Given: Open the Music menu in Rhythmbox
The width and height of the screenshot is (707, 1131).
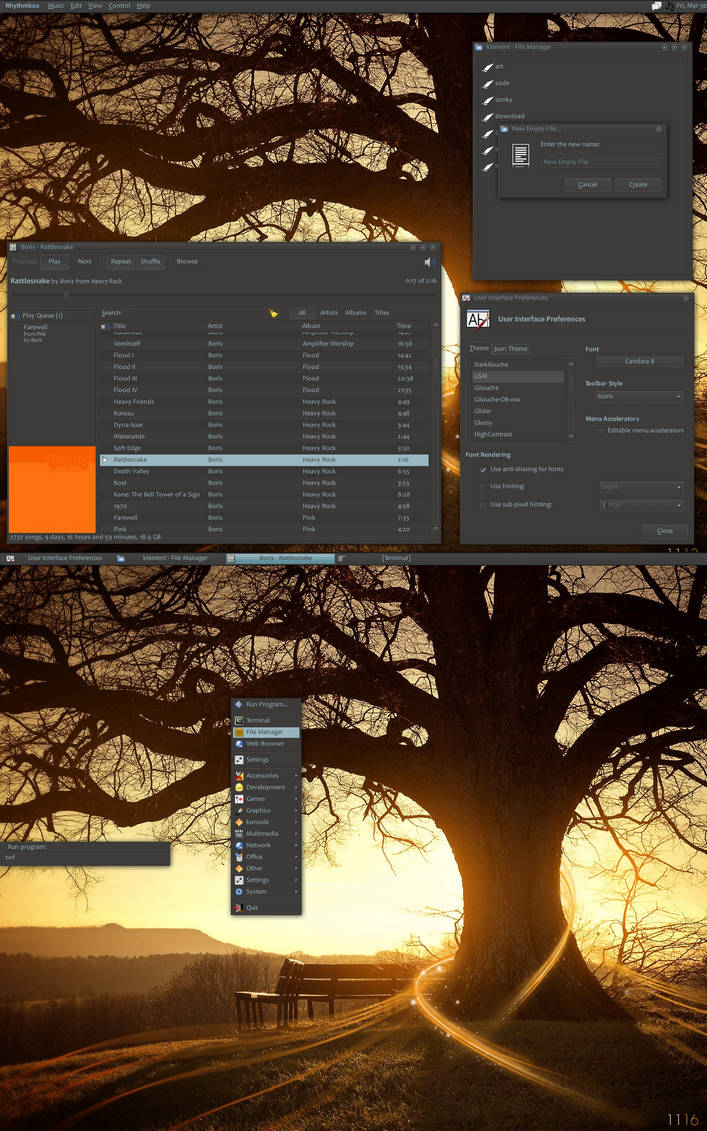Looking at the screenshot, I should (x=56, y=6).
